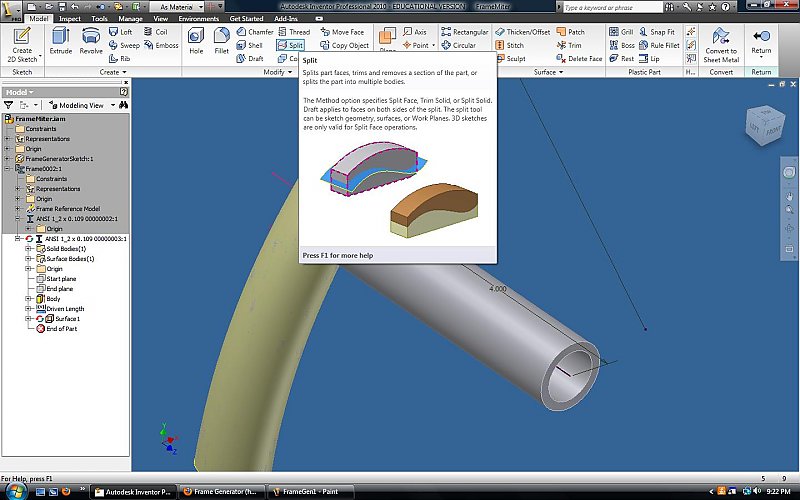This screenshot has height=500, width=800.
Task: Select the Circular pattern tool
Action: (x=459, y=45)
